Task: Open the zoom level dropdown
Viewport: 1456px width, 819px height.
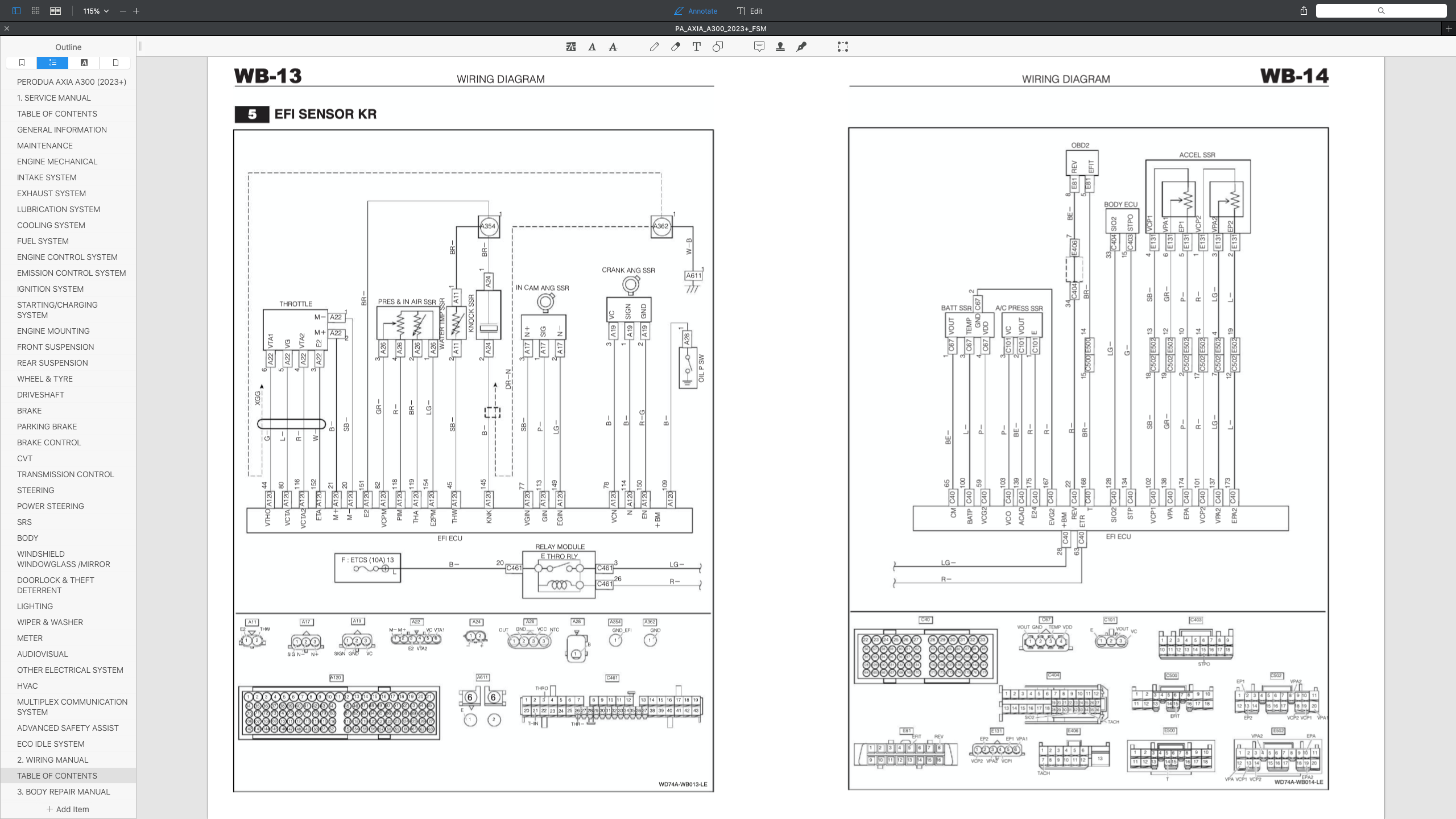Action: [94, 11]
